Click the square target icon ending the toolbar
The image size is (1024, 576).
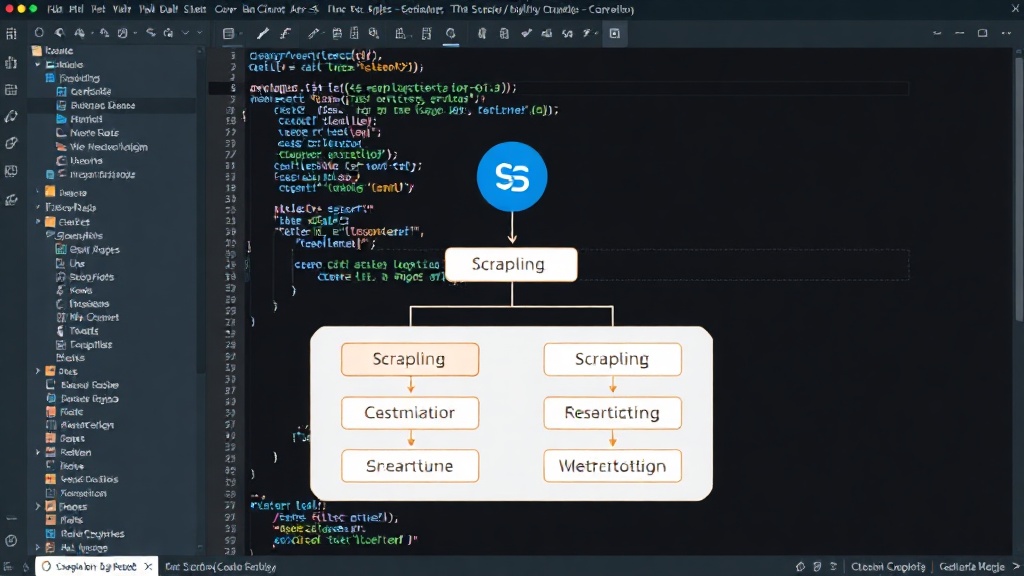pos(615,33)
